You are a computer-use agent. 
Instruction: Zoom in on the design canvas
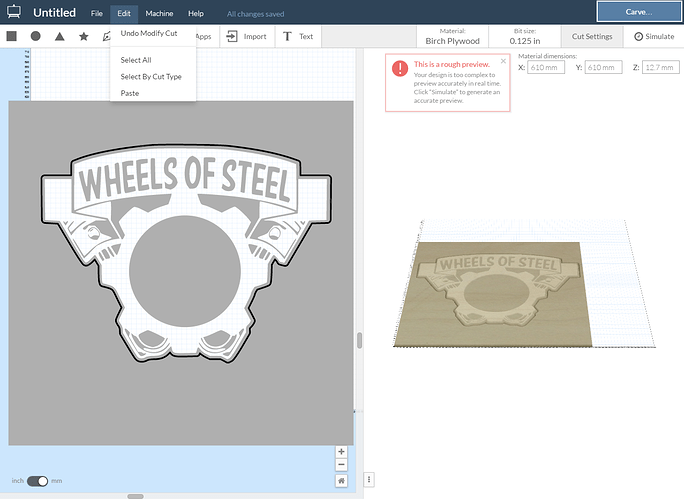point(341,452)
